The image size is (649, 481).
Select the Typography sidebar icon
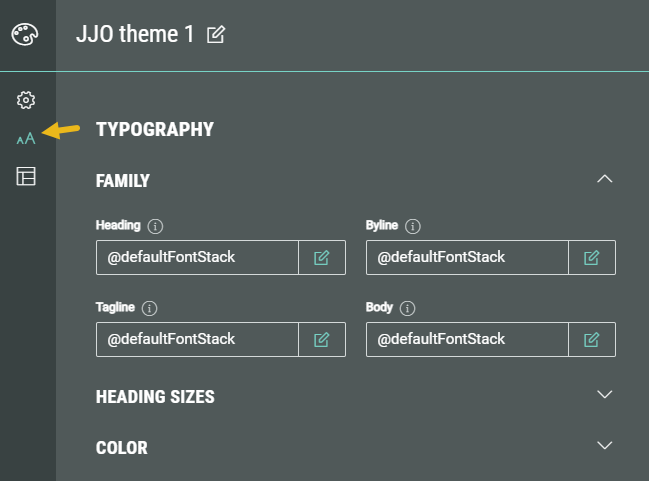[x=26, y=138]
